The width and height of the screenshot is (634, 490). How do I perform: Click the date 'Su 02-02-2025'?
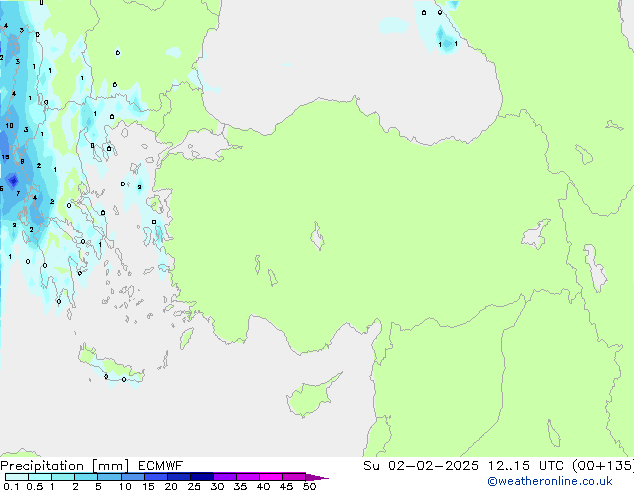pos(421,466)
